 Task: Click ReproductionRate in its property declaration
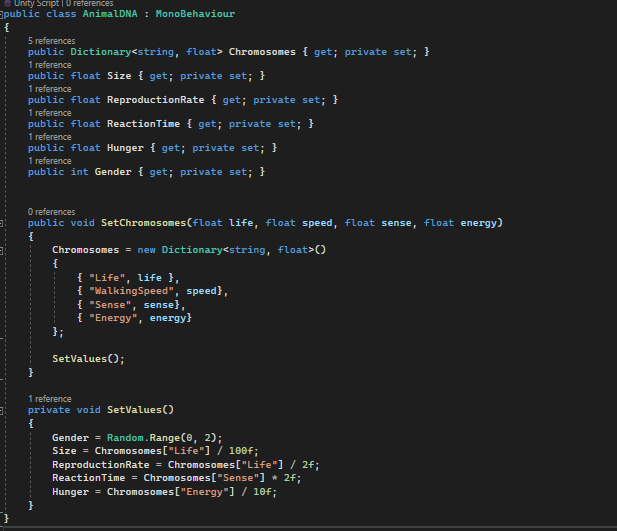pyautogui.click(x=156, y=100)
